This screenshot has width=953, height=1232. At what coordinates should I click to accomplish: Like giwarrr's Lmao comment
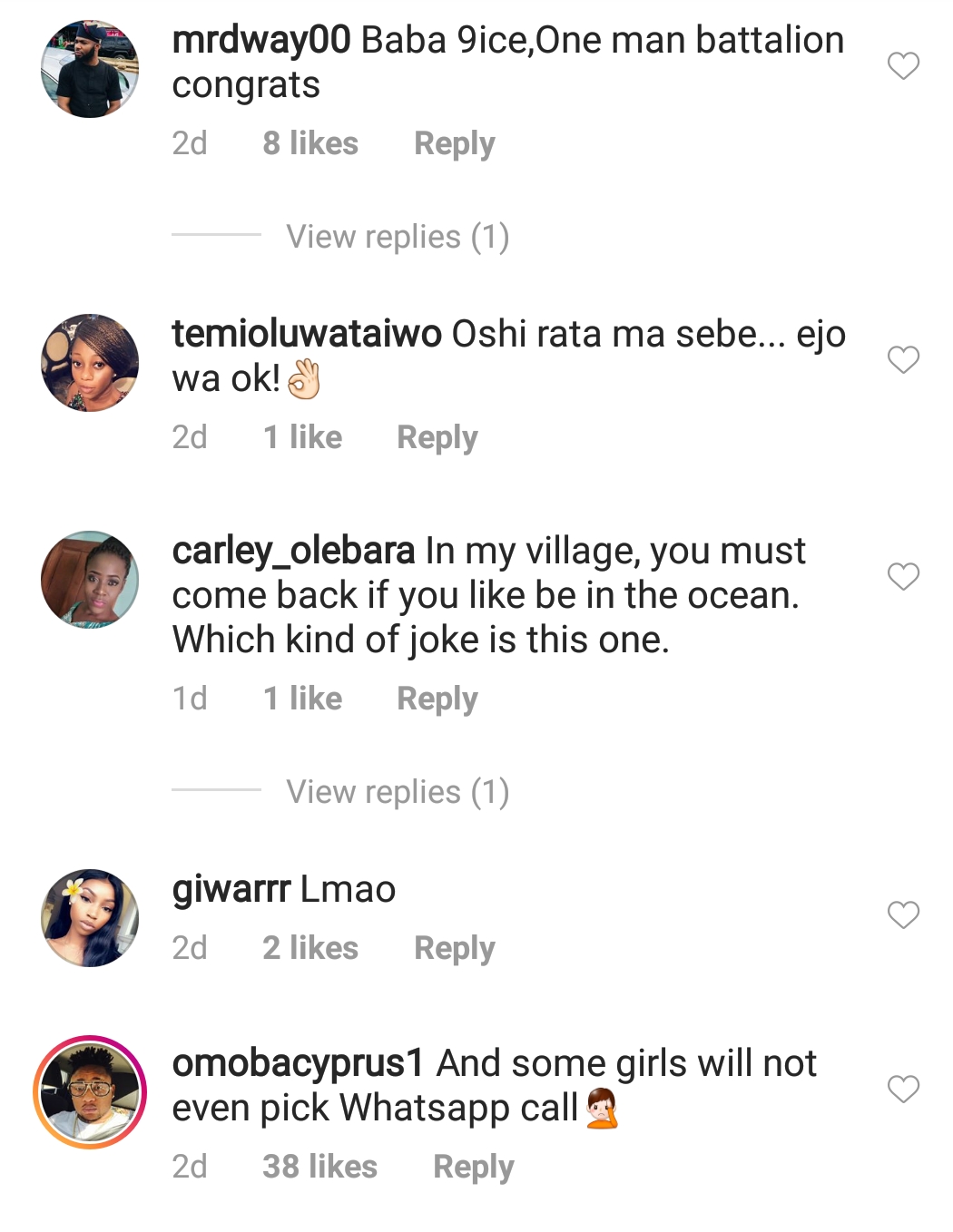coord(903,914)
